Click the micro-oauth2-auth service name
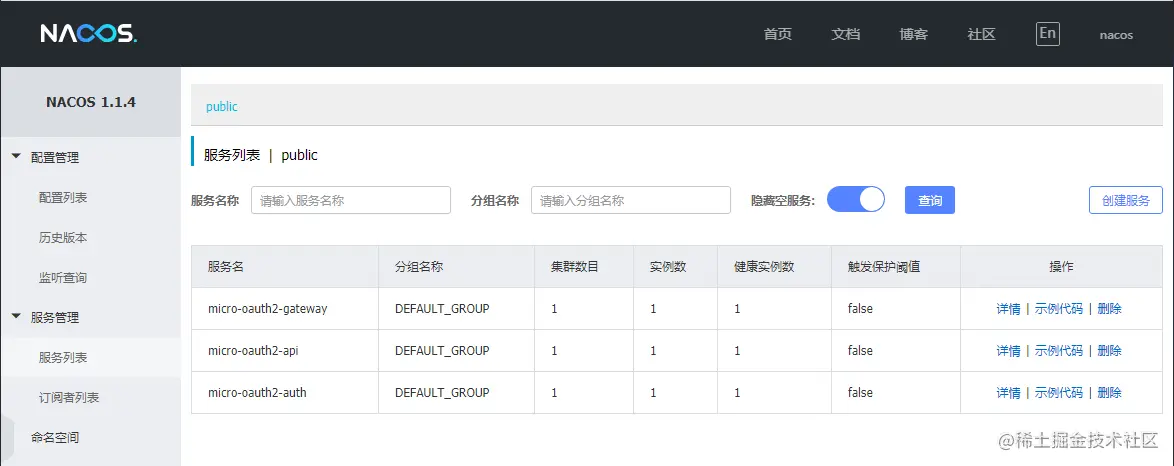Image resolution: width=1174 pixels, height=466 pixels. click(x=257, y=393)
